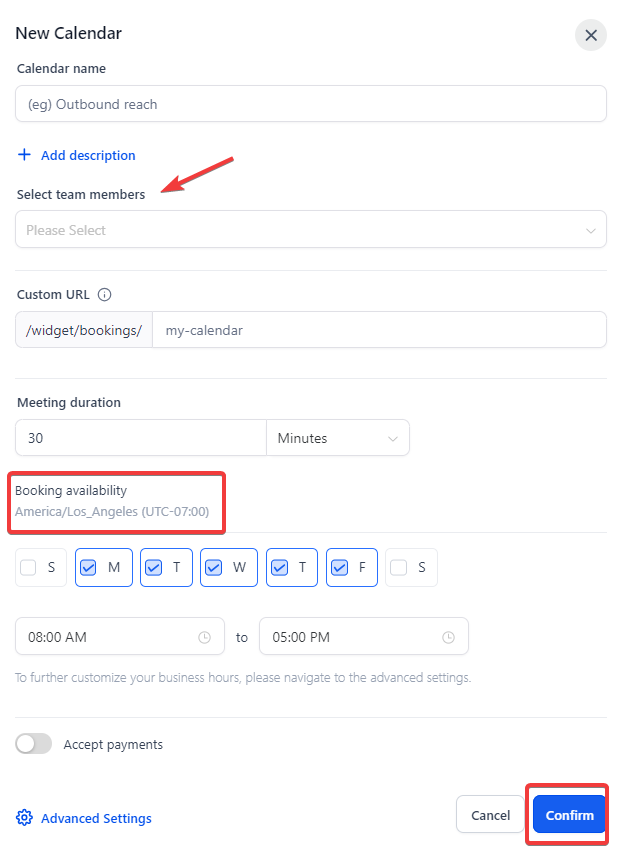Viewport: 624px width, 854px height.
Task: Close the New Calendar dialog
Action: click(591, 35)
